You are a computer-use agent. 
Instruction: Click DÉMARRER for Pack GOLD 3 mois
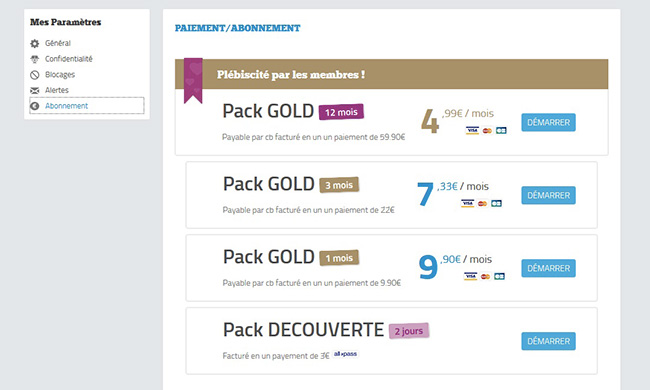pos(548,195)
